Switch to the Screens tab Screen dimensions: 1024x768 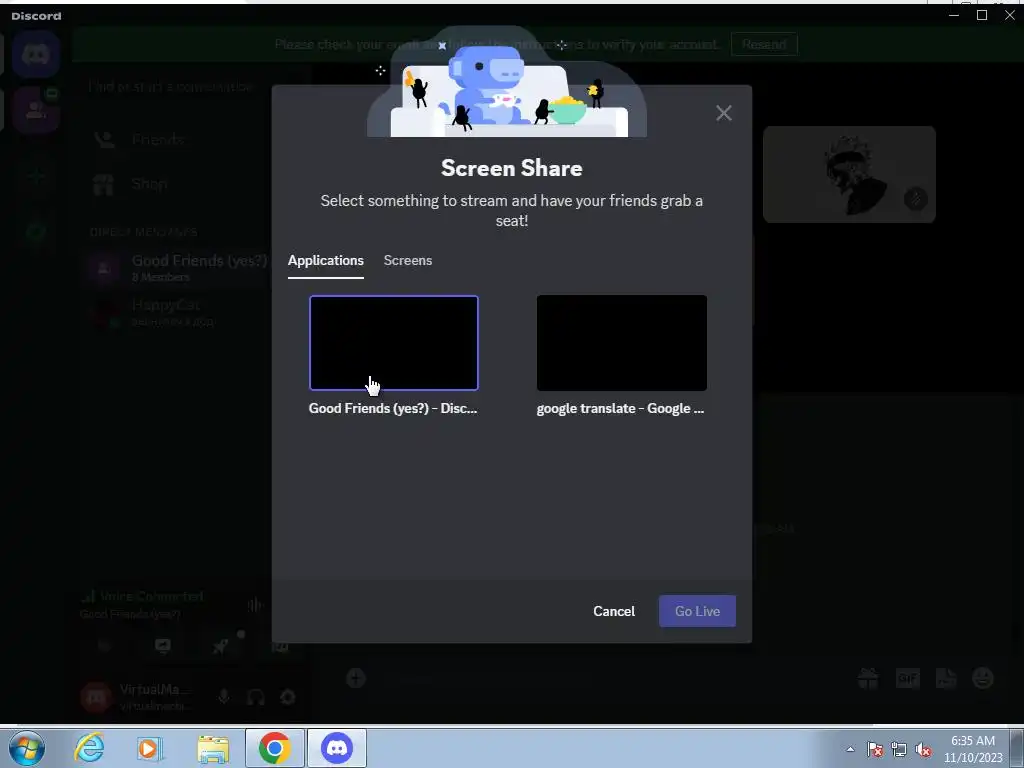[x=408, y=260]
